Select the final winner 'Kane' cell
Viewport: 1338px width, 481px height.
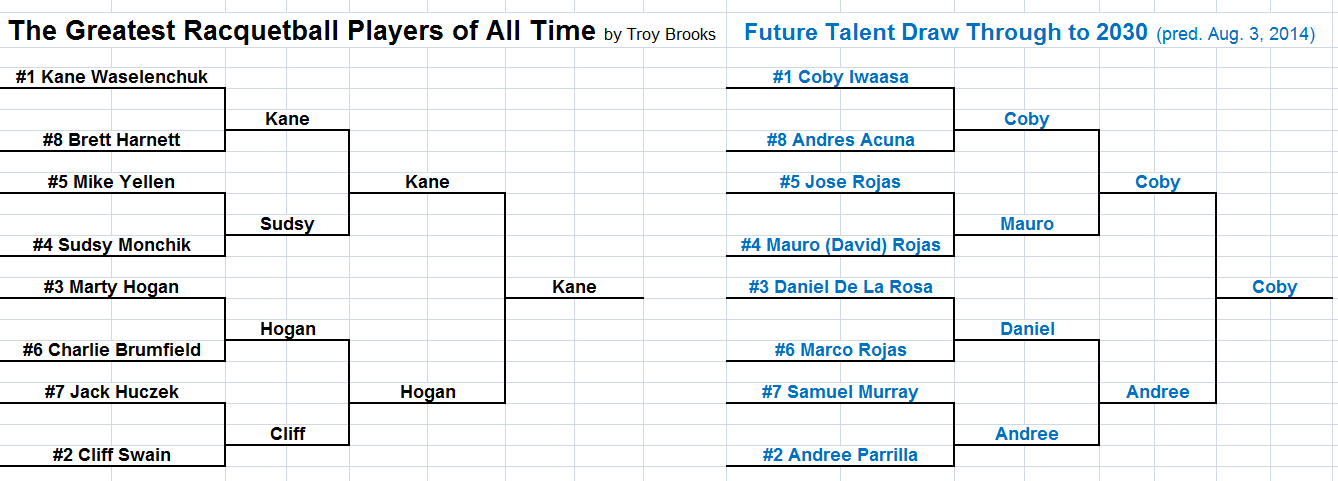coord(574,287)
